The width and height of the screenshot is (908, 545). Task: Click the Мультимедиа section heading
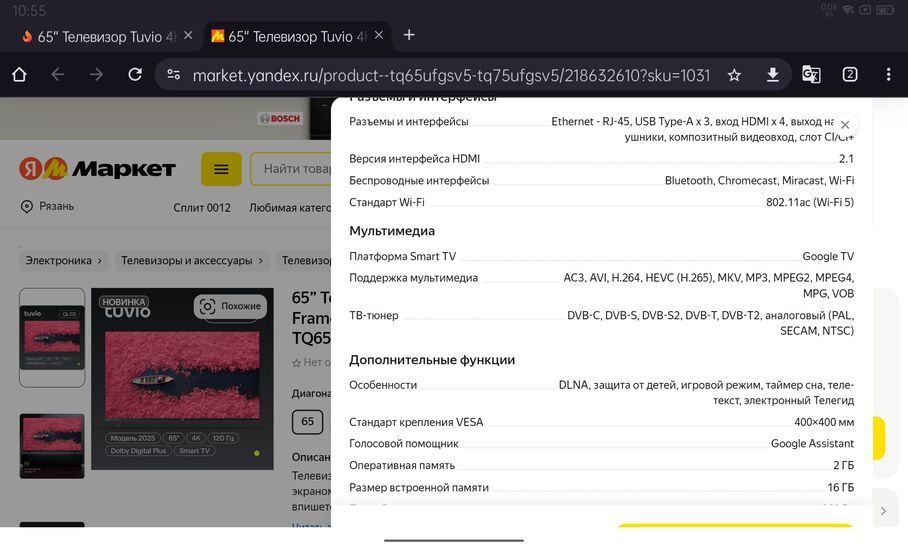point(392,231)
